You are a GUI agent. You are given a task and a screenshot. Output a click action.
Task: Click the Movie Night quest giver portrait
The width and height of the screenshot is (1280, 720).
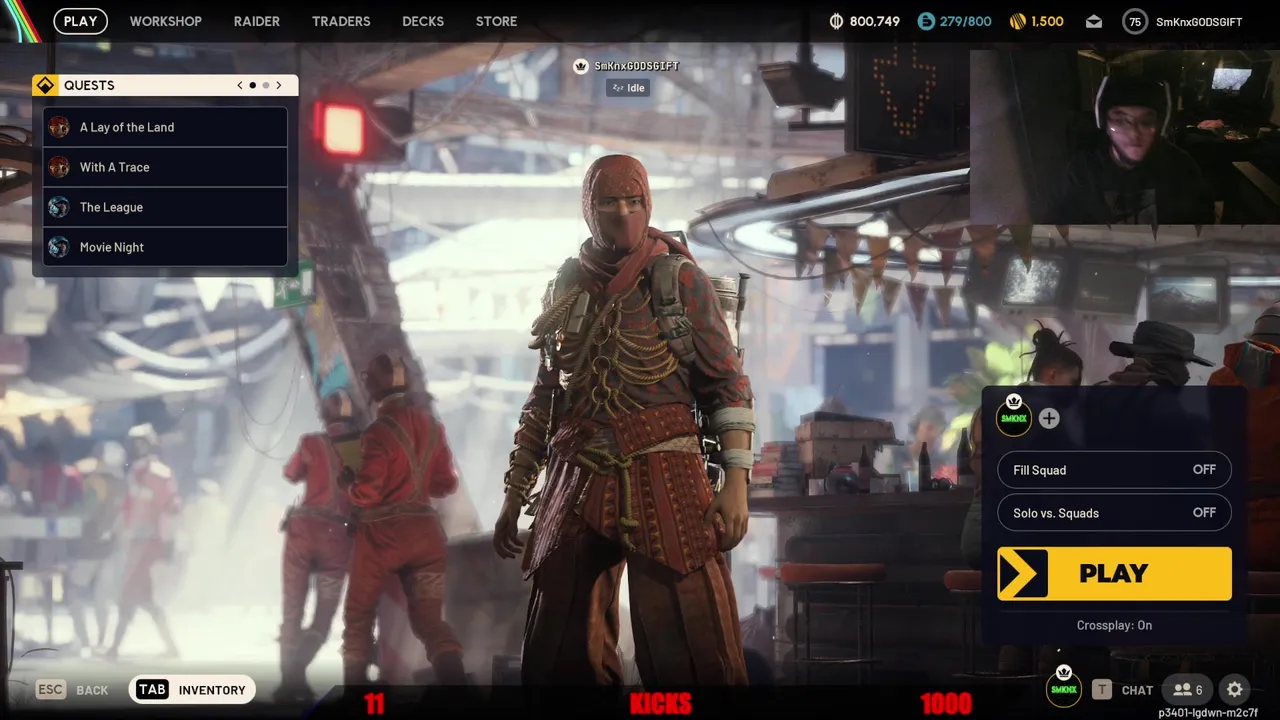coord(59,247)
